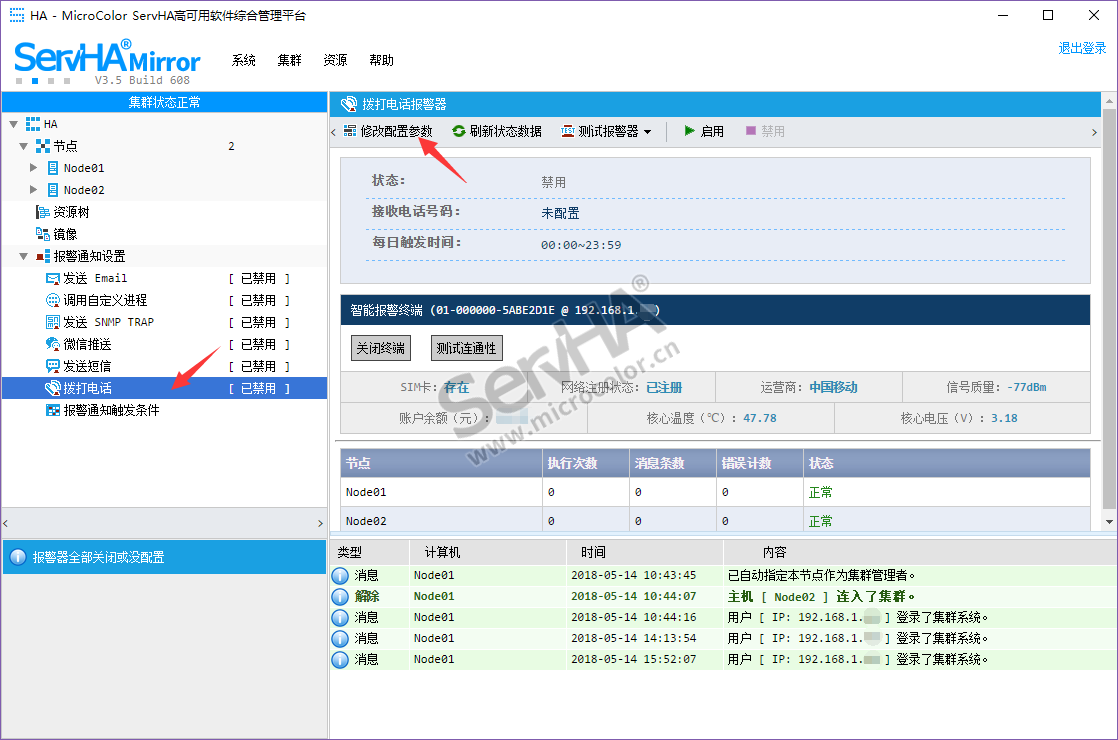Click the 资源树 icon in sidebar

click(x=43, y=212)
